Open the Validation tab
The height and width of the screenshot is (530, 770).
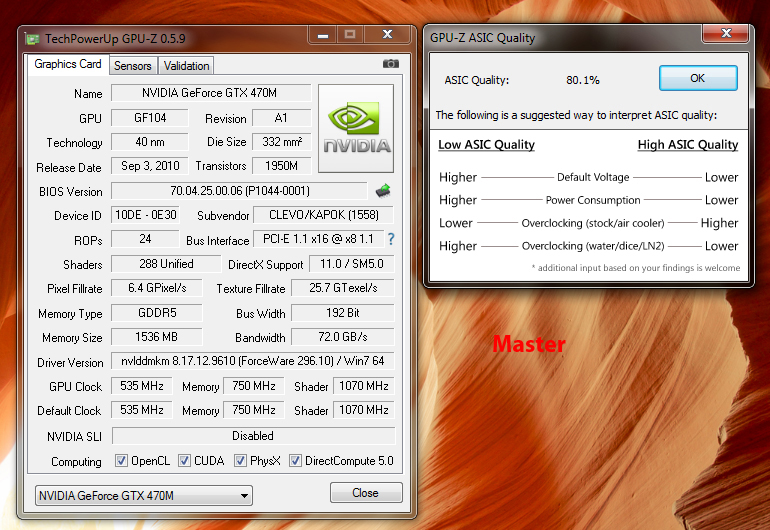point(187,66)
